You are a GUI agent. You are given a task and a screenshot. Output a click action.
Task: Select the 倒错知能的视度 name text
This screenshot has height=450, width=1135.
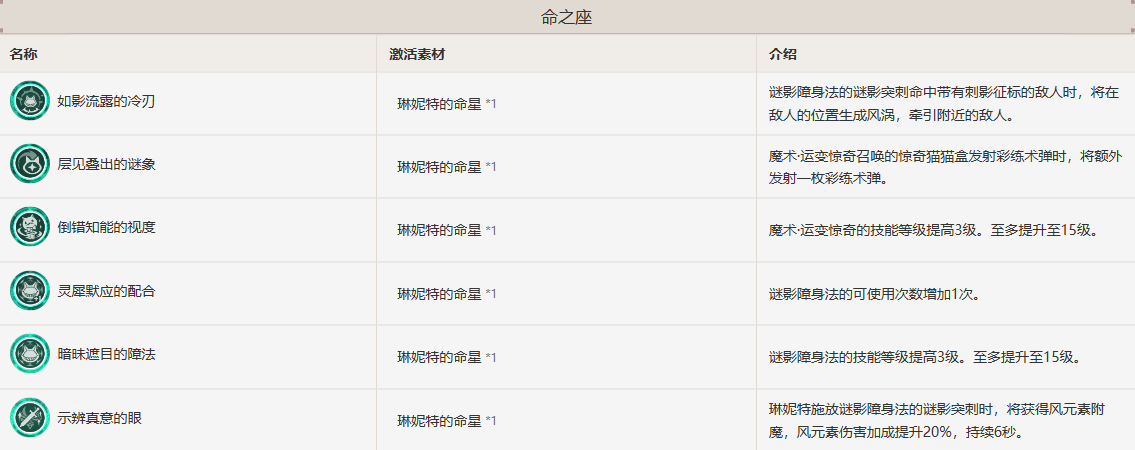(x=106, y=227)
